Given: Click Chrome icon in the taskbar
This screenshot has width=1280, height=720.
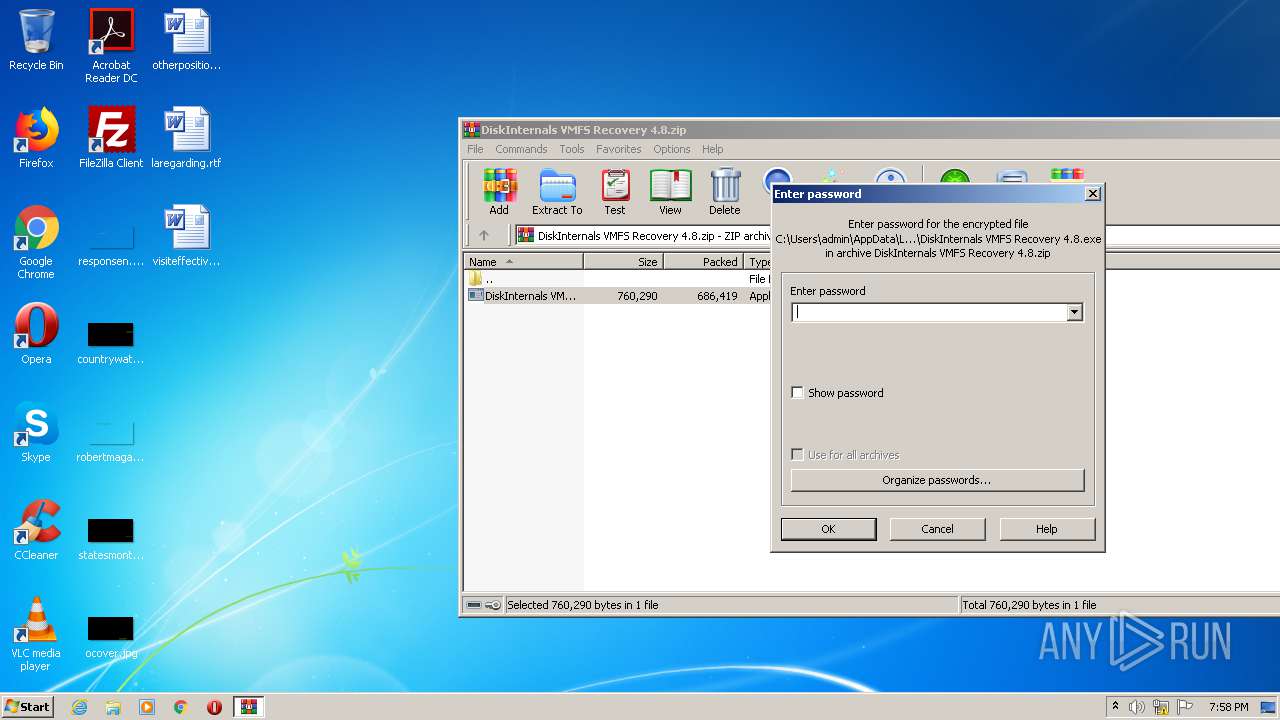Looking at the screenshot, I should pos(181,707).
